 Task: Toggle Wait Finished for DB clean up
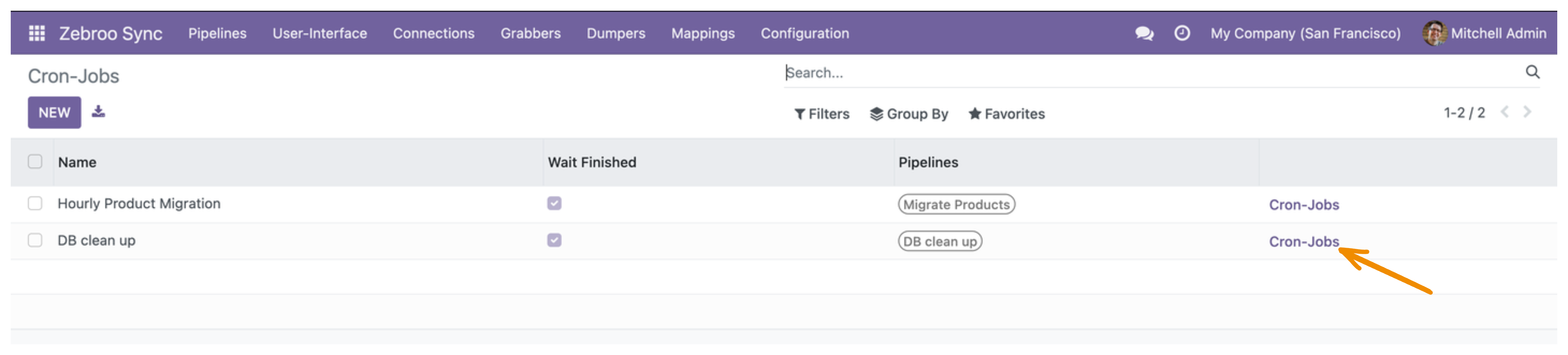coord(554,240)
